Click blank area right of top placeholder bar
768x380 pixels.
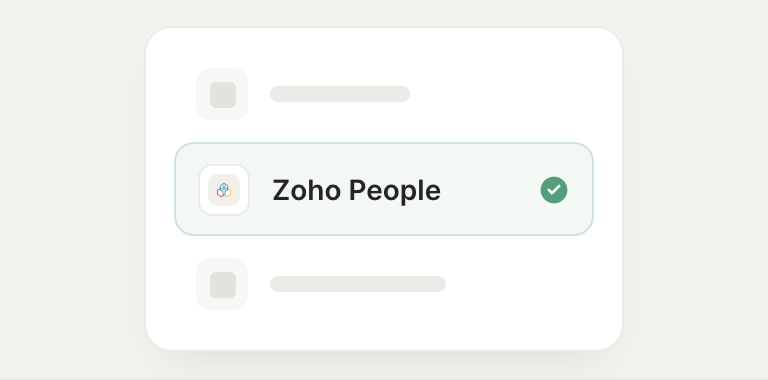[500, 94]
